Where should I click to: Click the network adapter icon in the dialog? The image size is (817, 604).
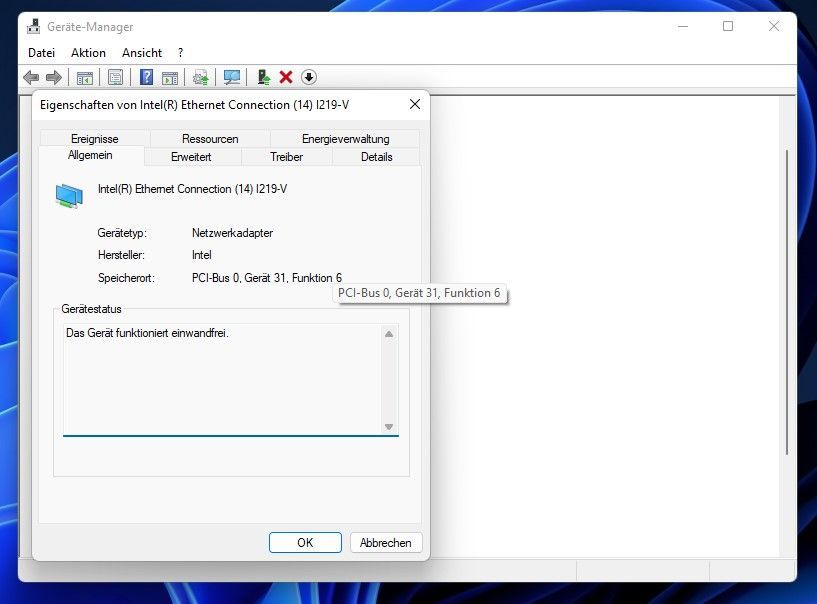click(x=69, y=196)
